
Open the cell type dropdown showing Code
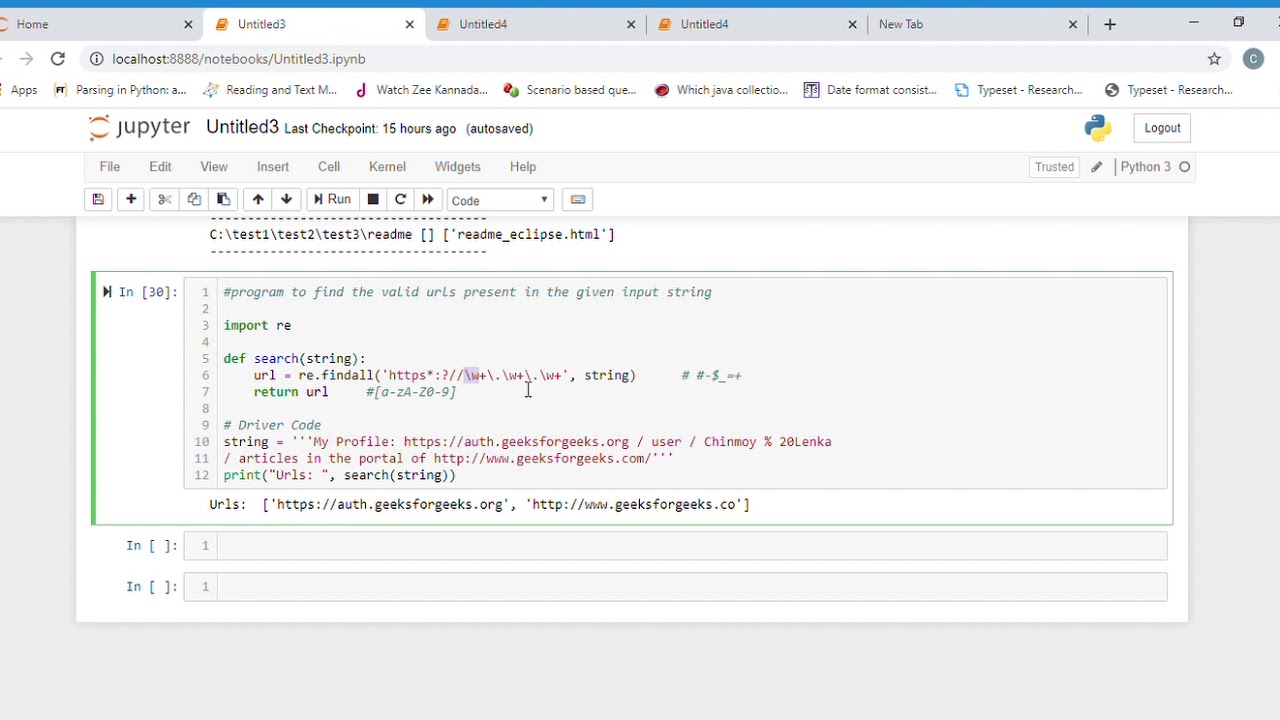tap(500, 201)
